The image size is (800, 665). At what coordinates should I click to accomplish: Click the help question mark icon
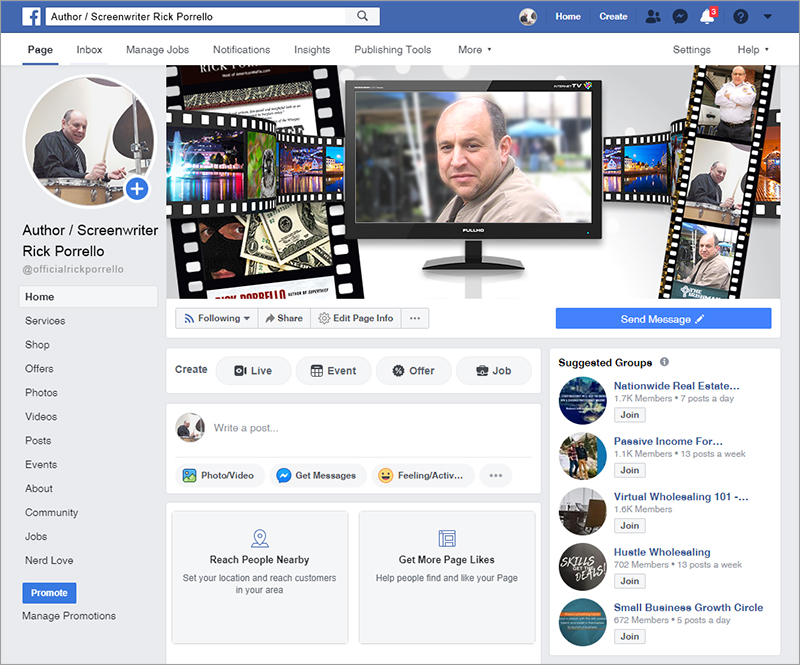(740, 17)
